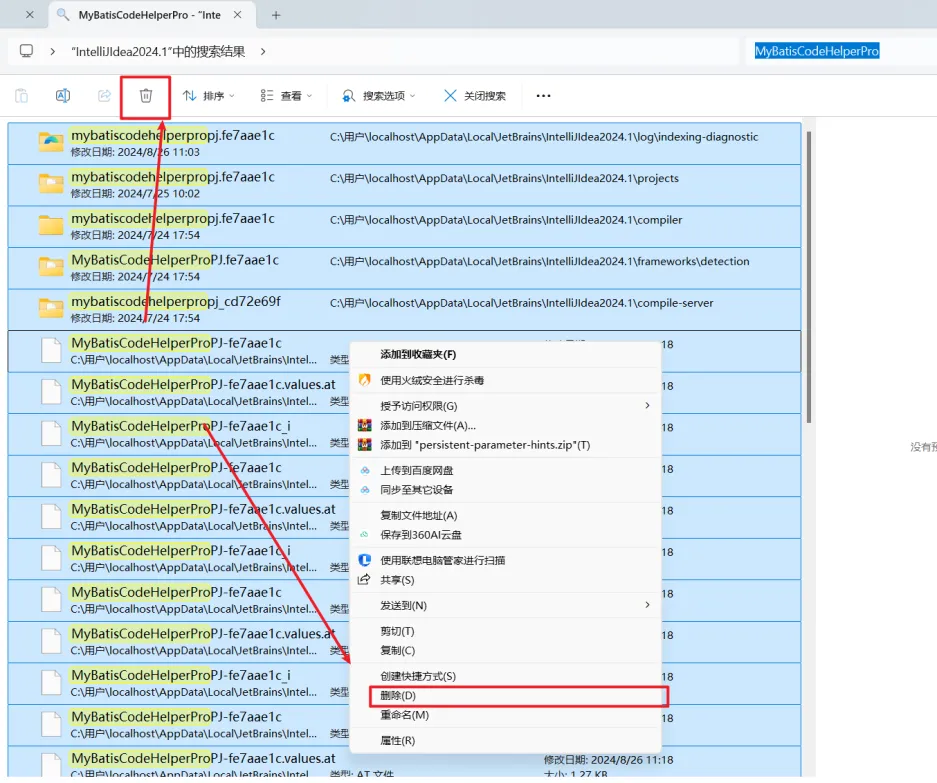Select the folder icon with path ending \projects
937x783 pixels.
[51, 183]
